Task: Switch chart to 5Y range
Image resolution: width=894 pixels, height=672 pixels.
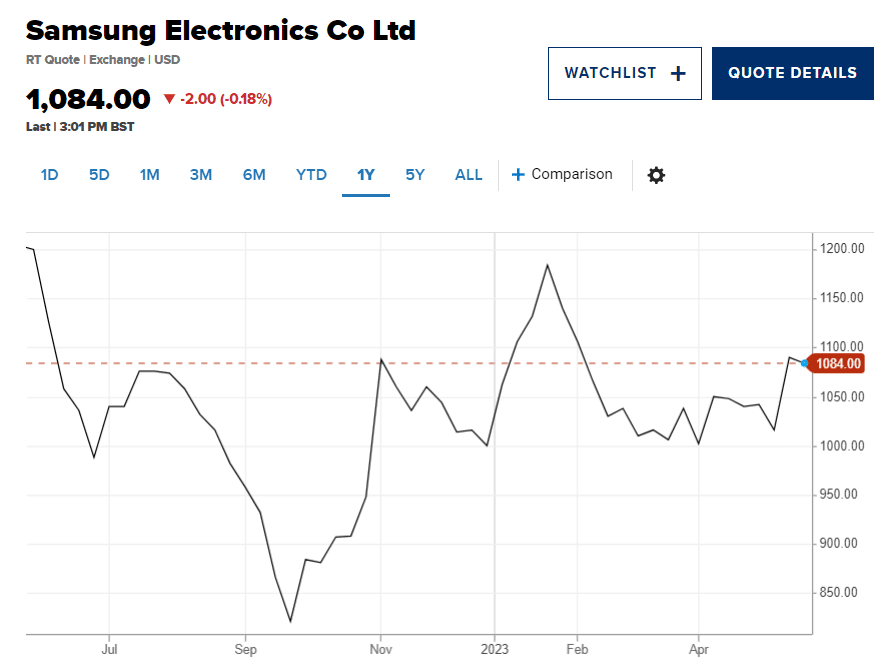Action: pos(415,174)
